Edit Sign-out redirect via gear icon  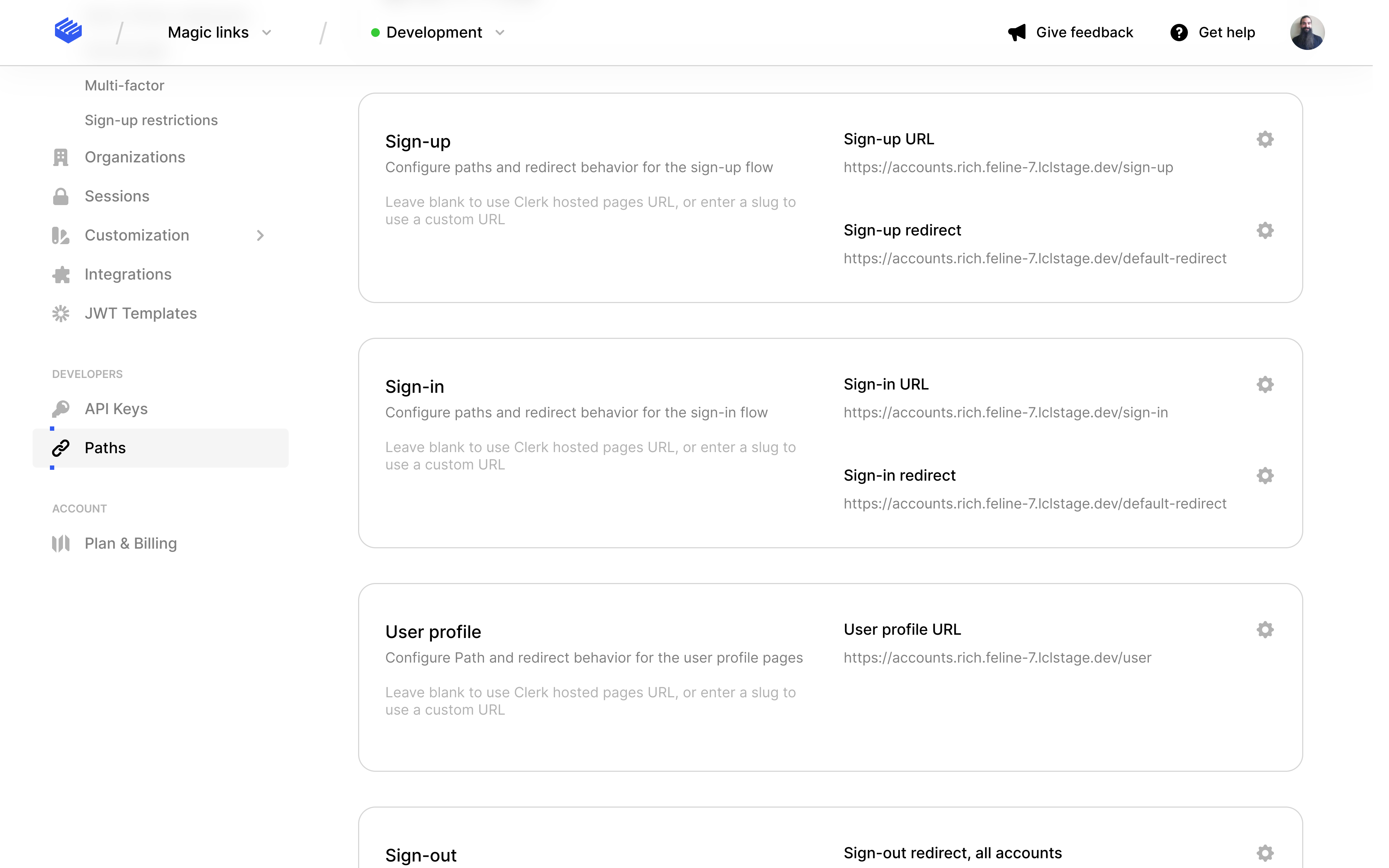point(1265,853)
